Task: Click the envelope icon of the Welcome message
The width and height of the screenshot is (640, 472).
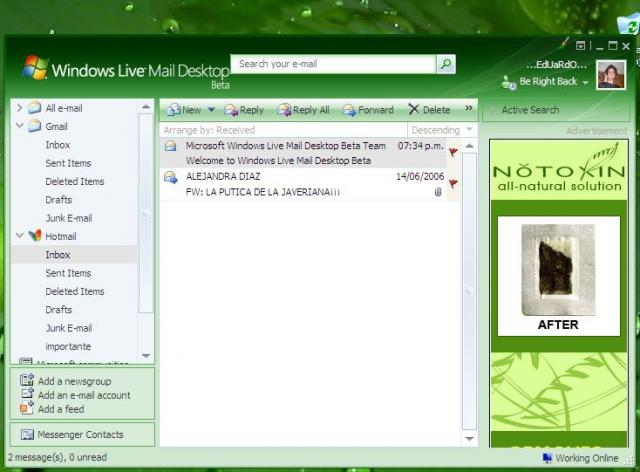Action: (x=171, y=145)
